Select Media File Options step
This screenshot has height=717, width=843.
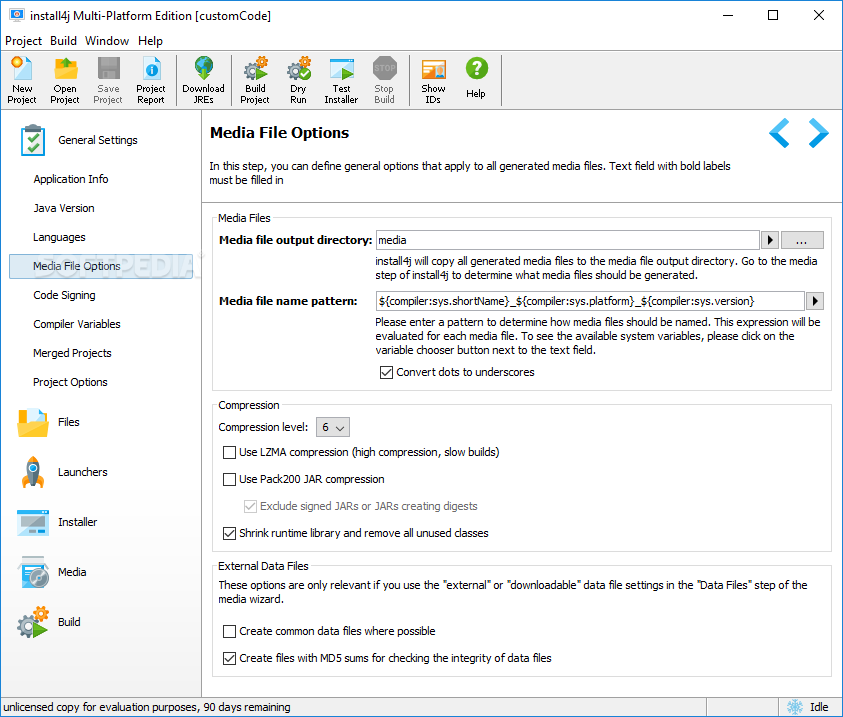101,267
